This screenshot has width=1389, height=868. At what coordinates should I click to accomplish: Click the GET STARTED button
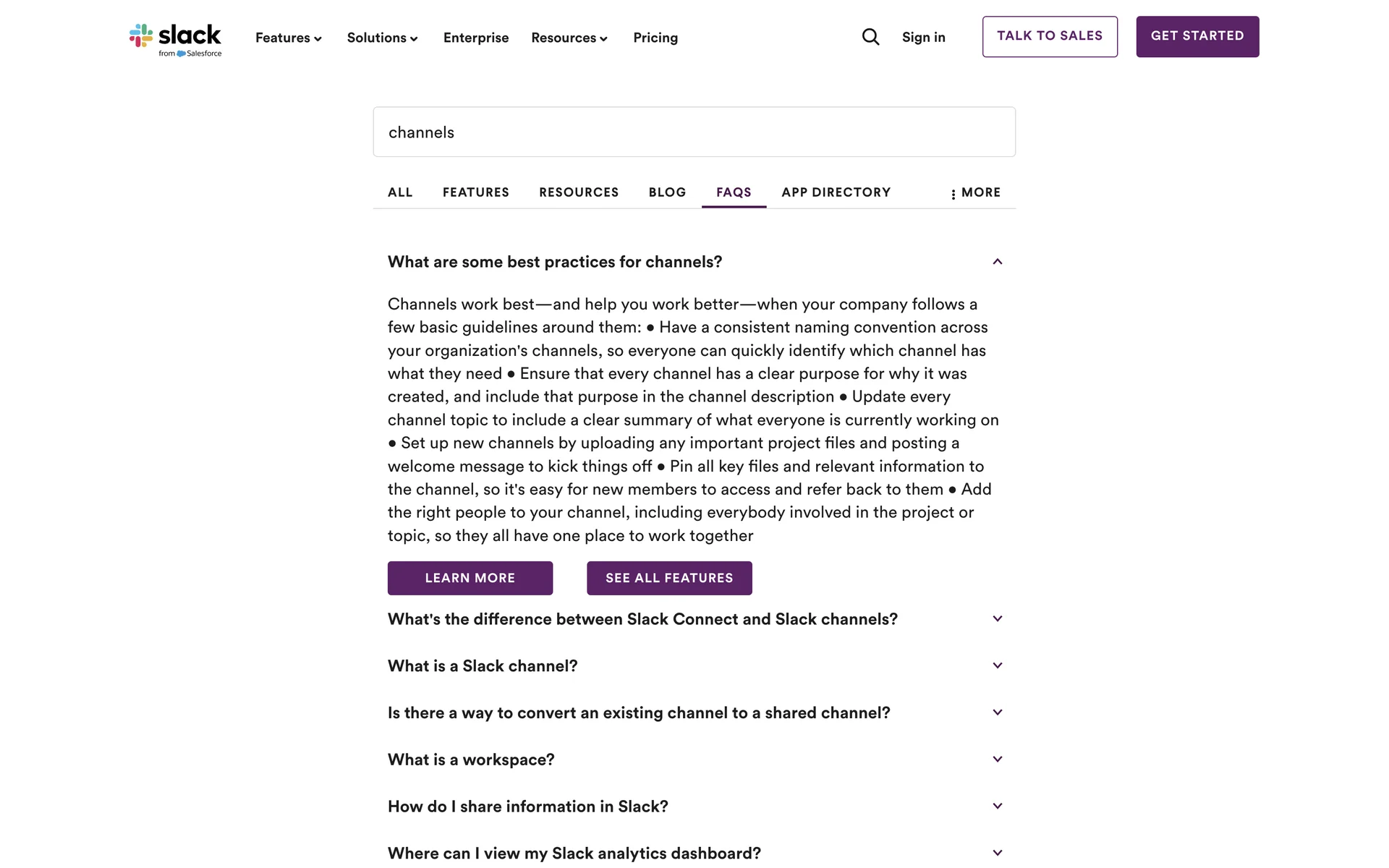1197,36
